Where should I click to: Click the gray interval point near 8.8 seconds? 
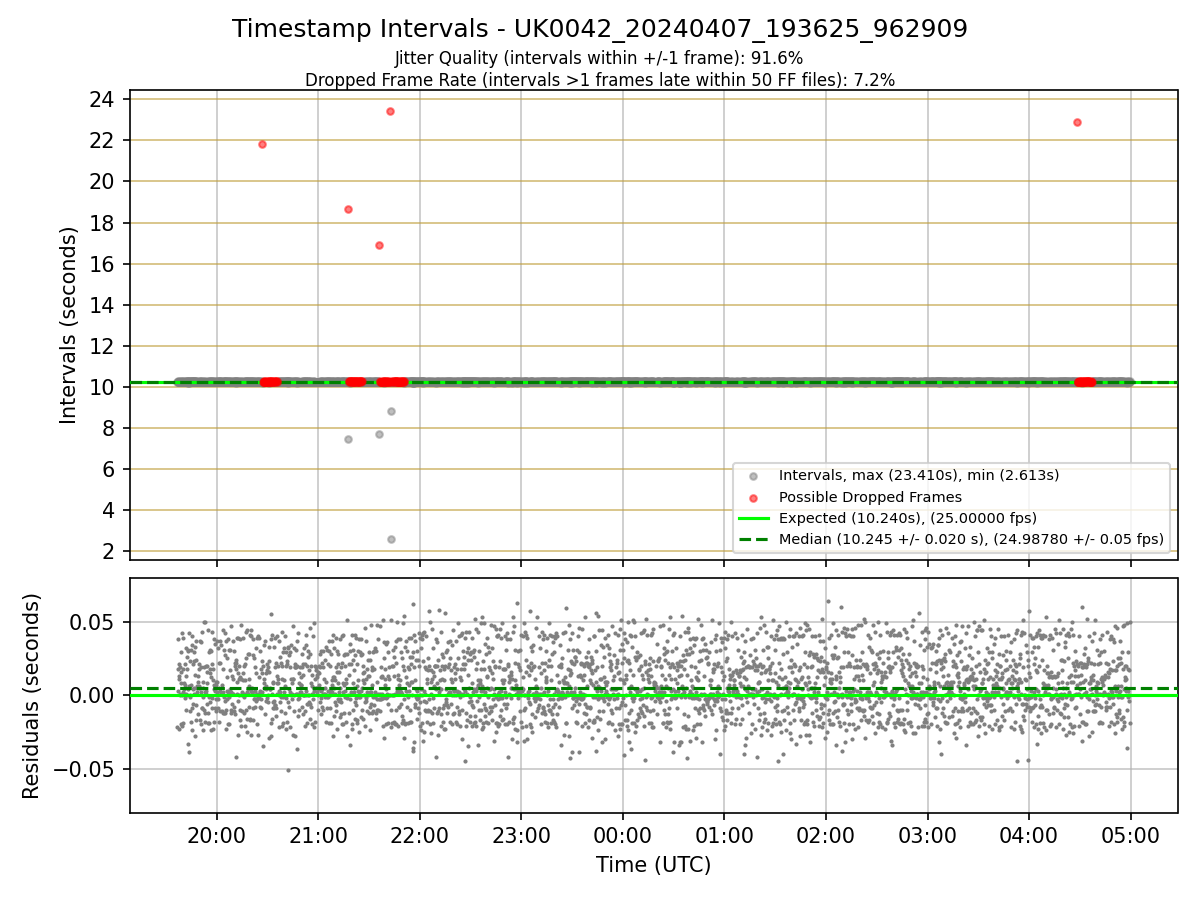coord(391,411)
